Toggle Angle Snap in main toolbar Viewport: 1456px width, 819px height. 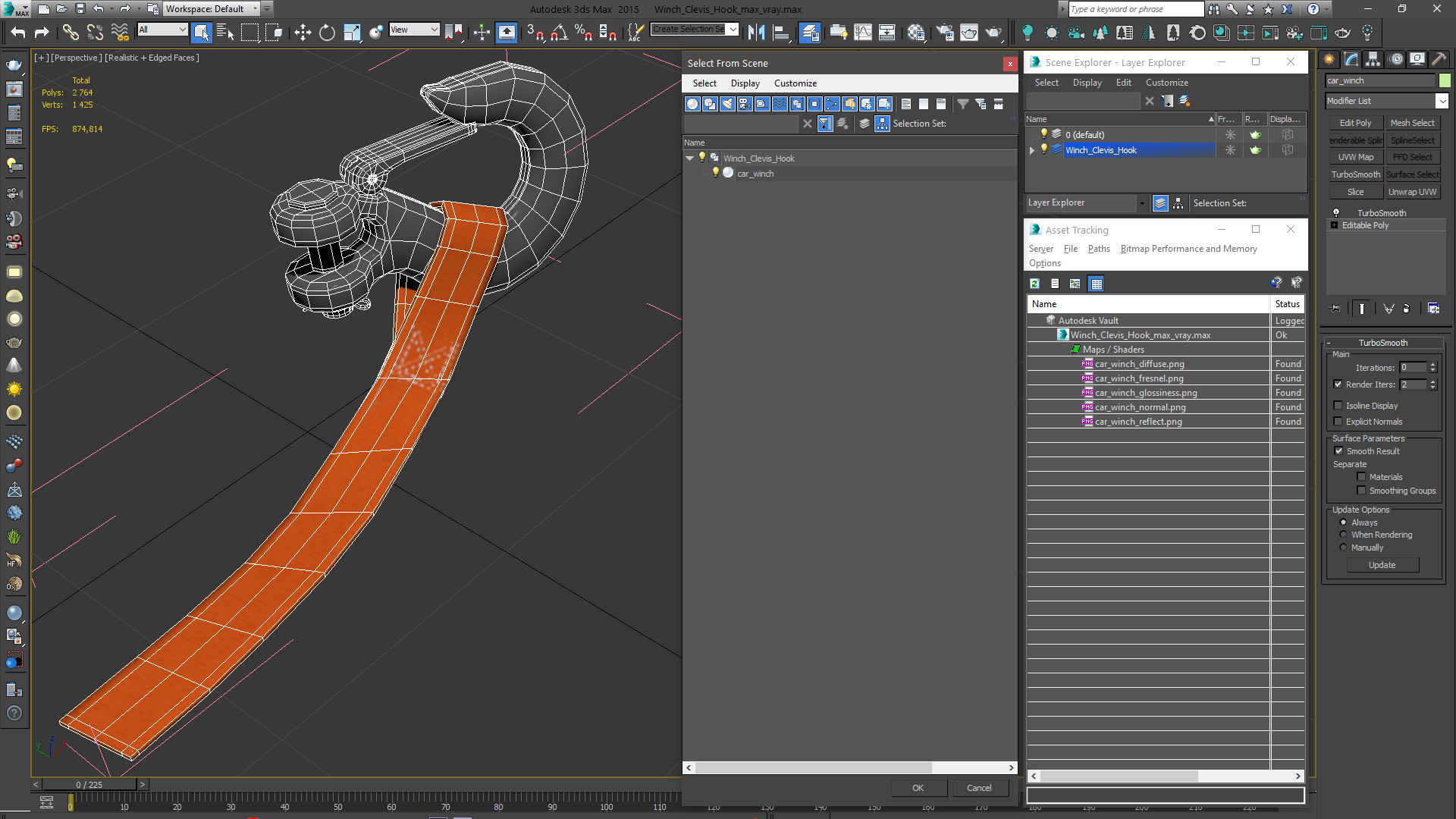point(560,32)
